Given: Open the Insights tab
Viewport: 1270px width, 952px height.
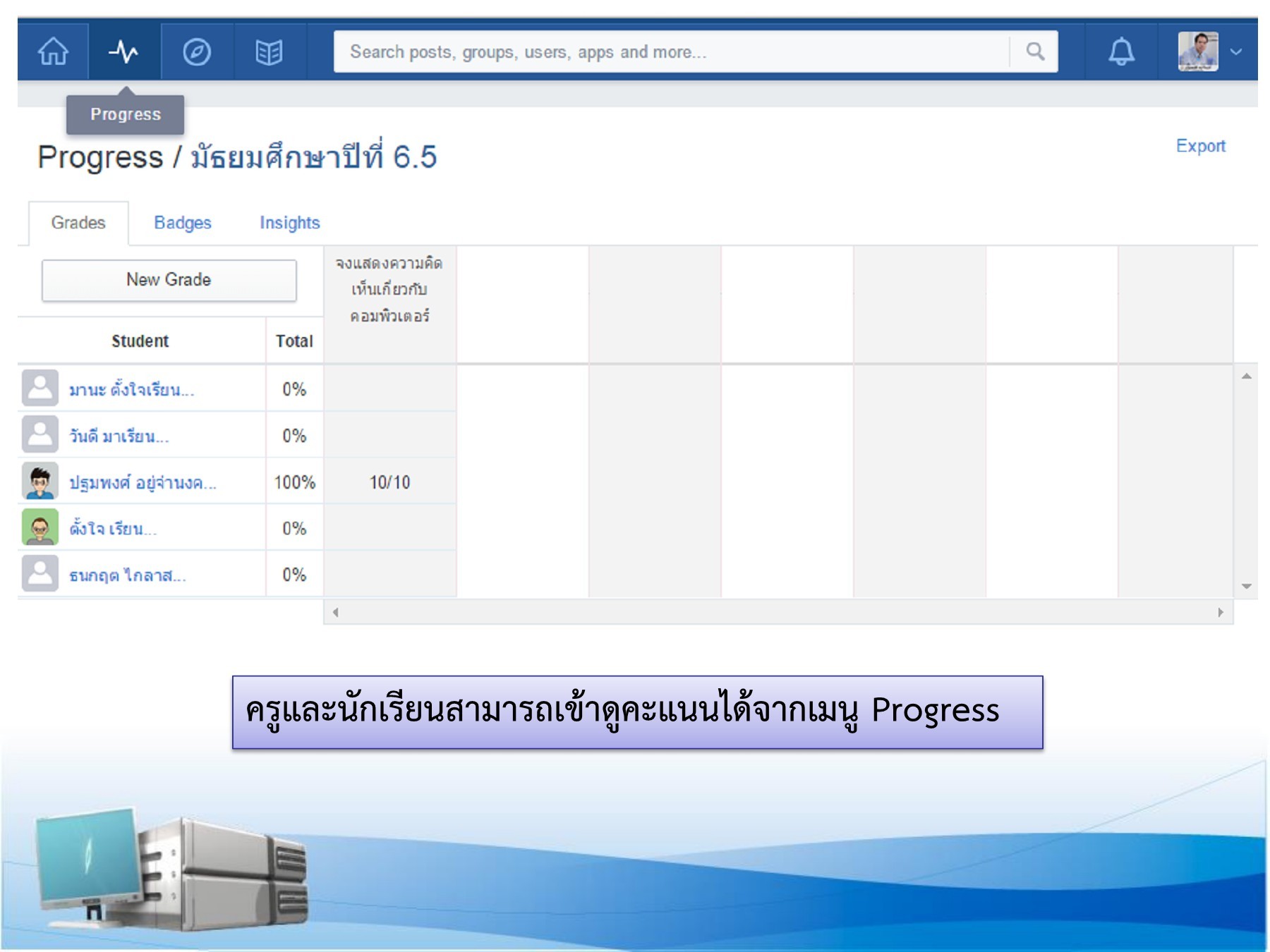Looking at the screenshot, I should pos(290,223).
